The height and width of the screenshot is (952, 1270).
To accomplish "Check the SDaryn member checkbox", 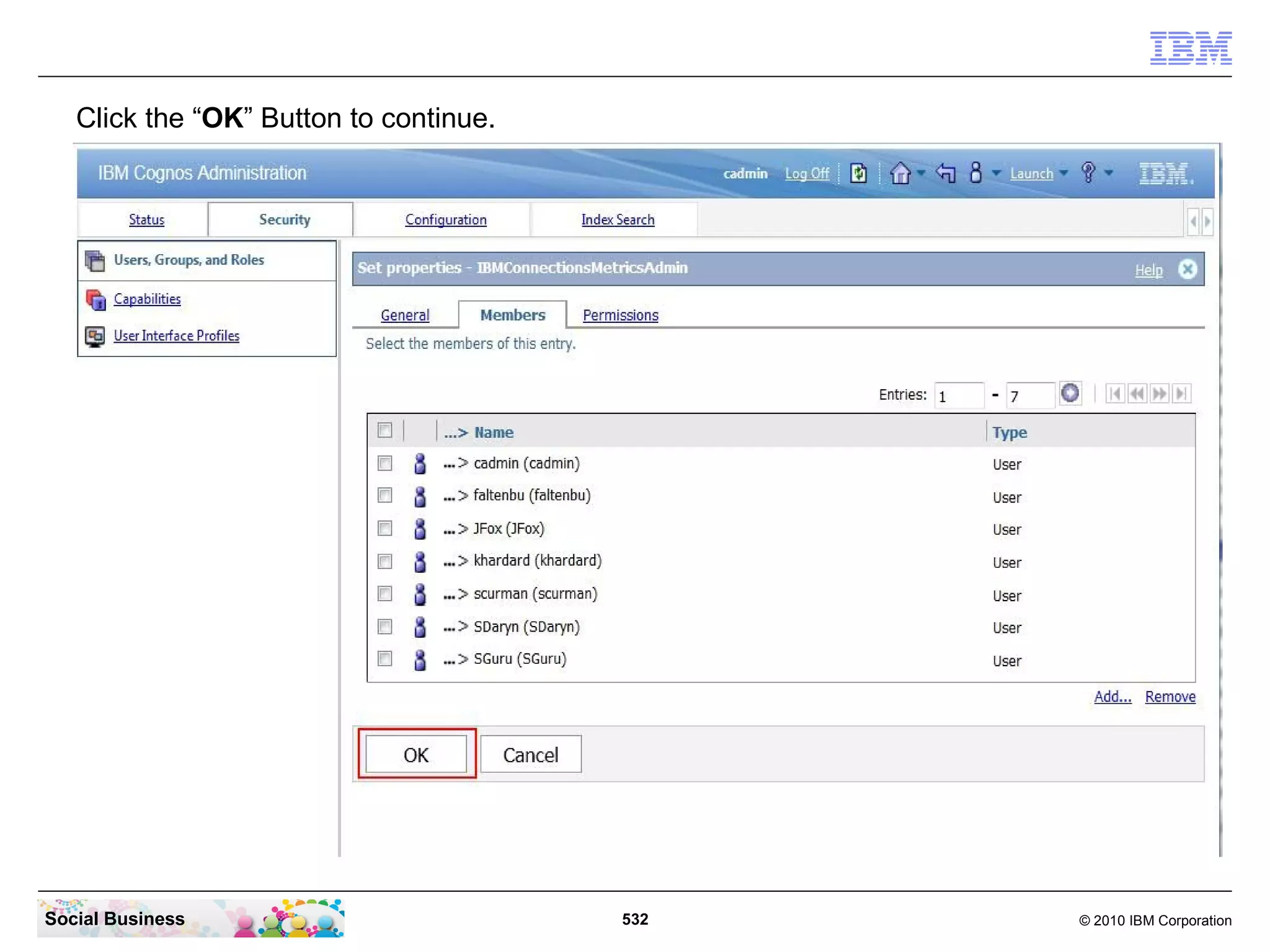I will click(x=384, y=627).
